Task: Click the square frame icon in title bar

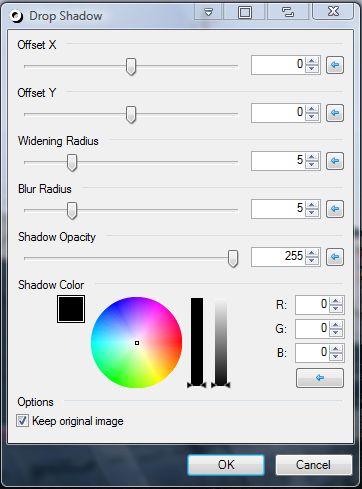Action: 245,12
